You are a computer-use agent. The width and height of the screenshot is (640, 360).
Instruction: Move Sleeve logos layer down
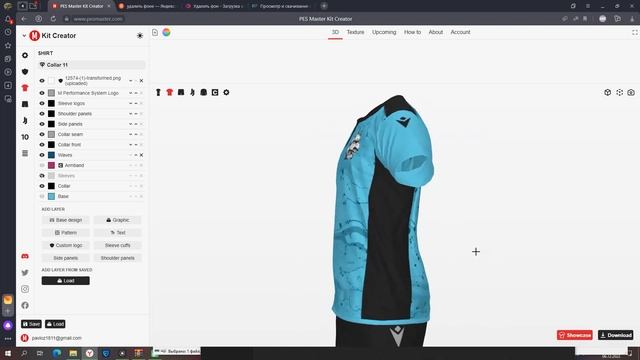[131, 103]
